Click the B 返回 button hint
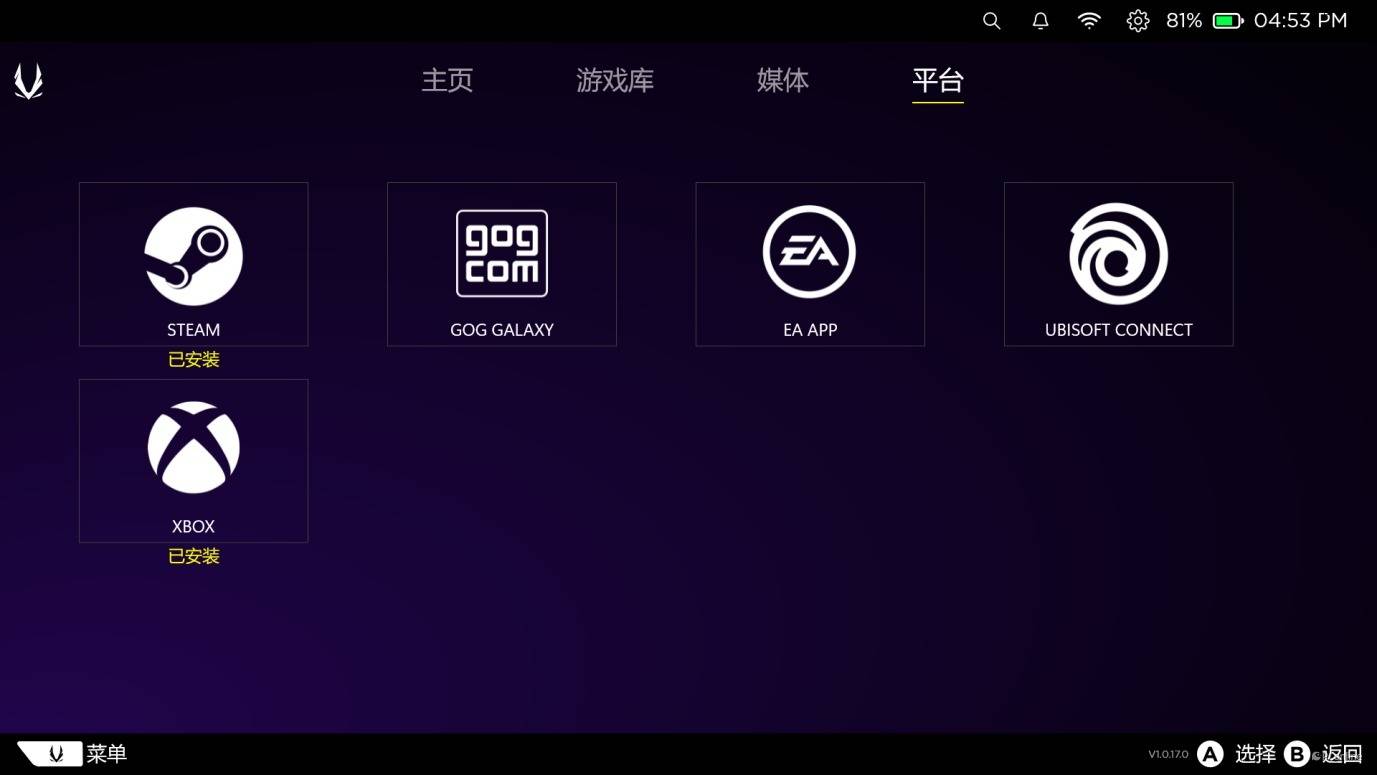The height and width of the screenshot is (775, 1377). coord(1323,754)
